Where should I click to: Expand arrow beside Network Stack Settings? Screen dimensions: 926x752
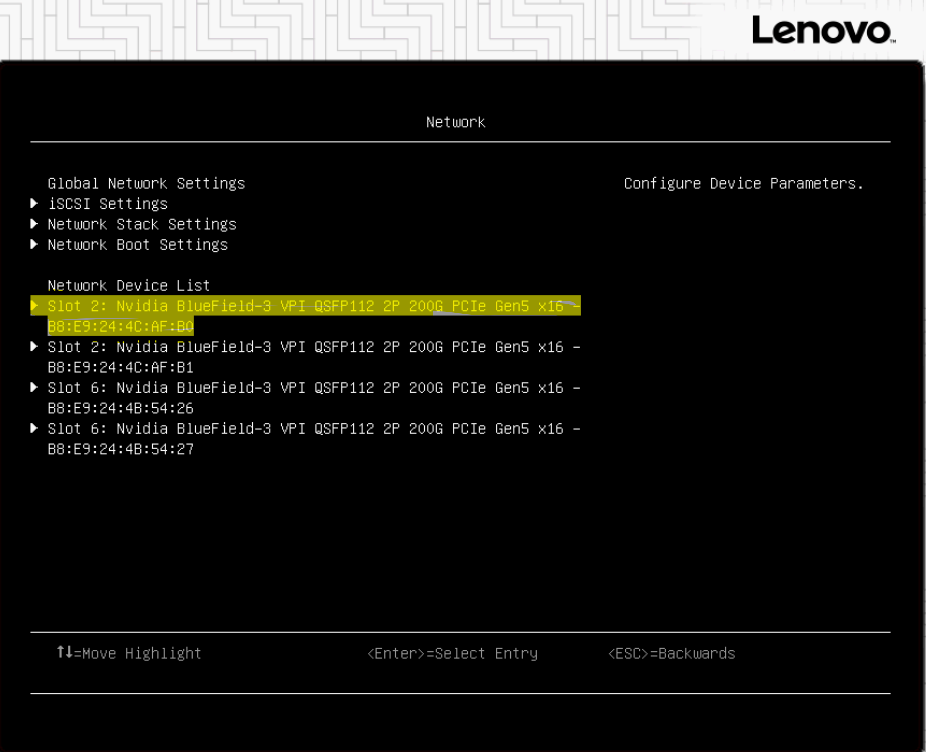click(34, 224)
